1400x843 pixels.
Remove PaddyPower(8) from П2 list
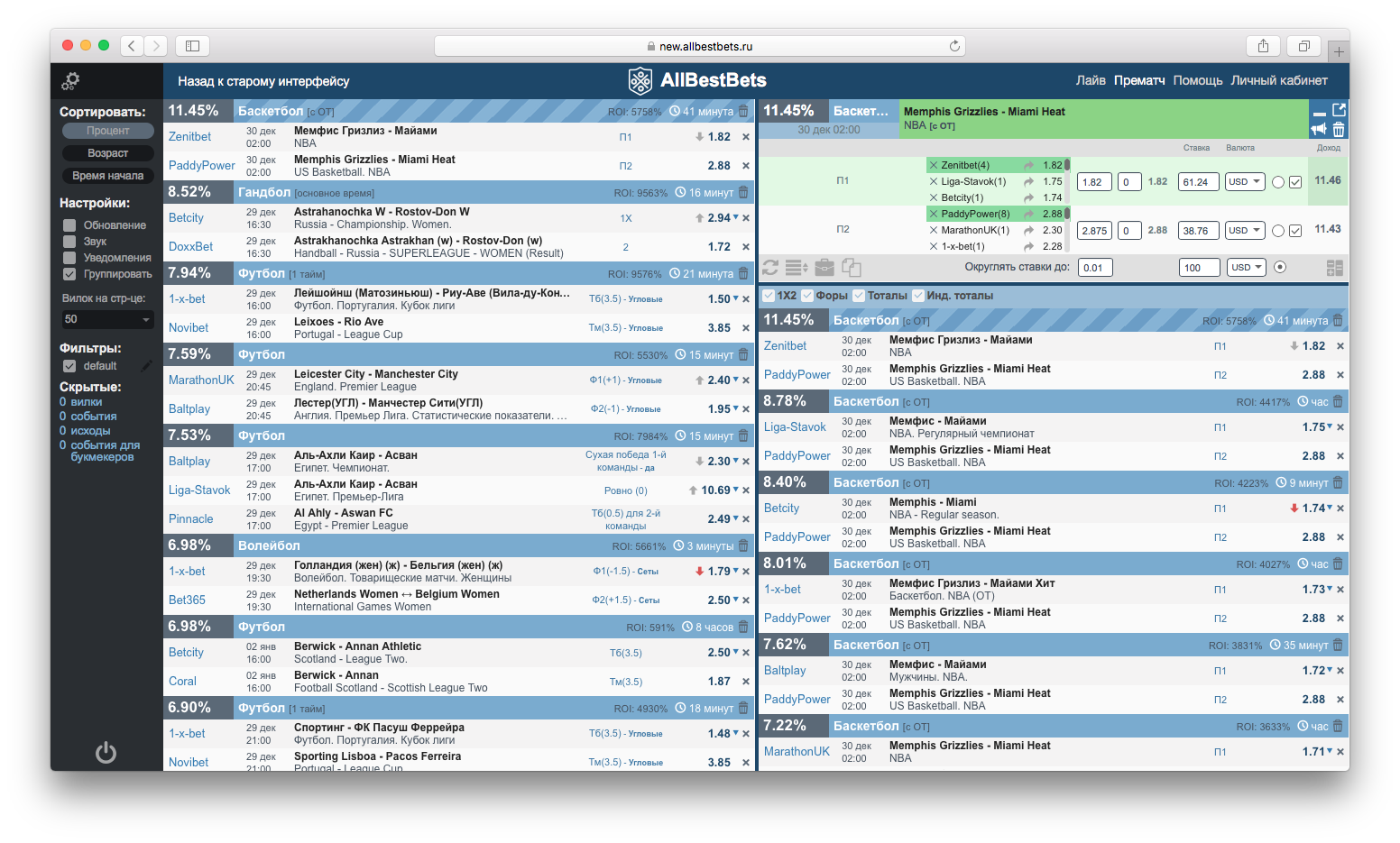pos(934,214)
